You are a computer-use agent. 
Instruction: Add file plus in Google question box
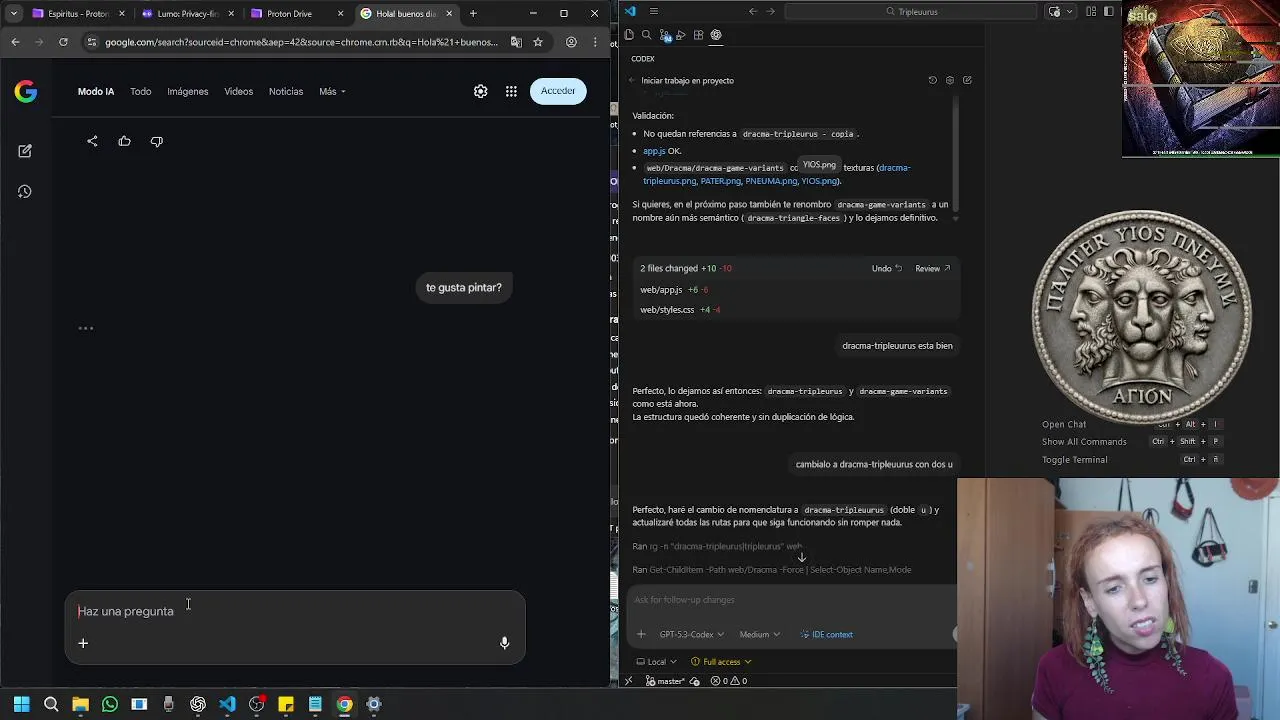pos(83,643)
